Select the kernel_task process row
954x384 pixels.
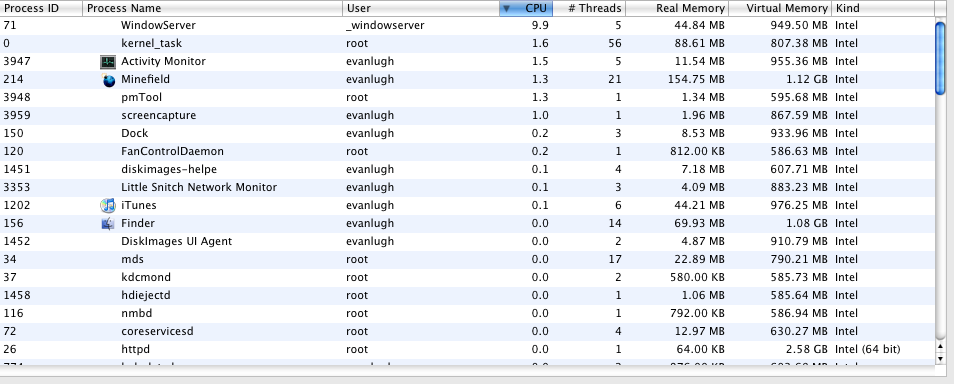coord(467,44)
